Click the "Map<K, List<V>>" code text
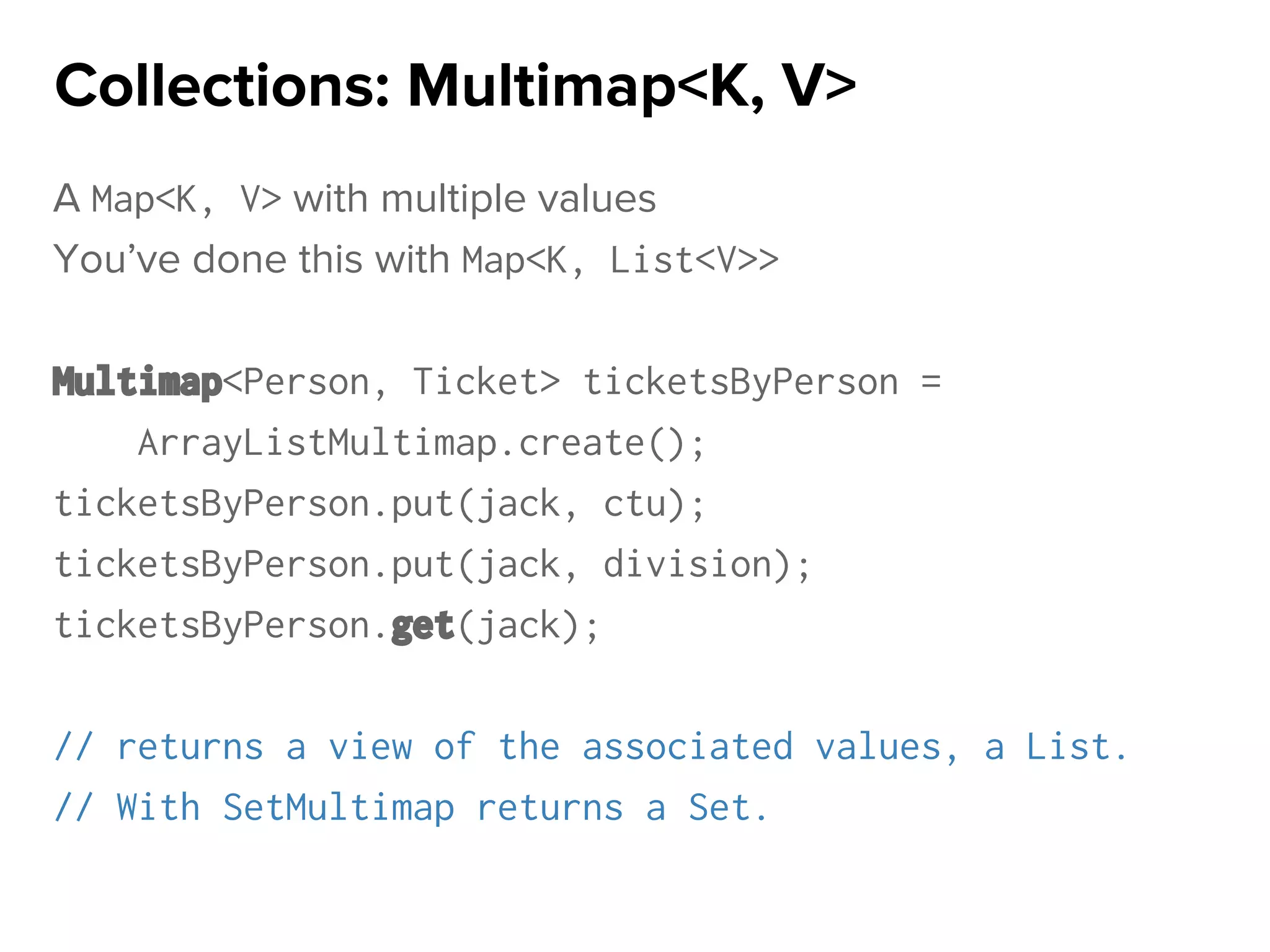The height and width of the screenshot is (952, 1270). tap(619, 260)
